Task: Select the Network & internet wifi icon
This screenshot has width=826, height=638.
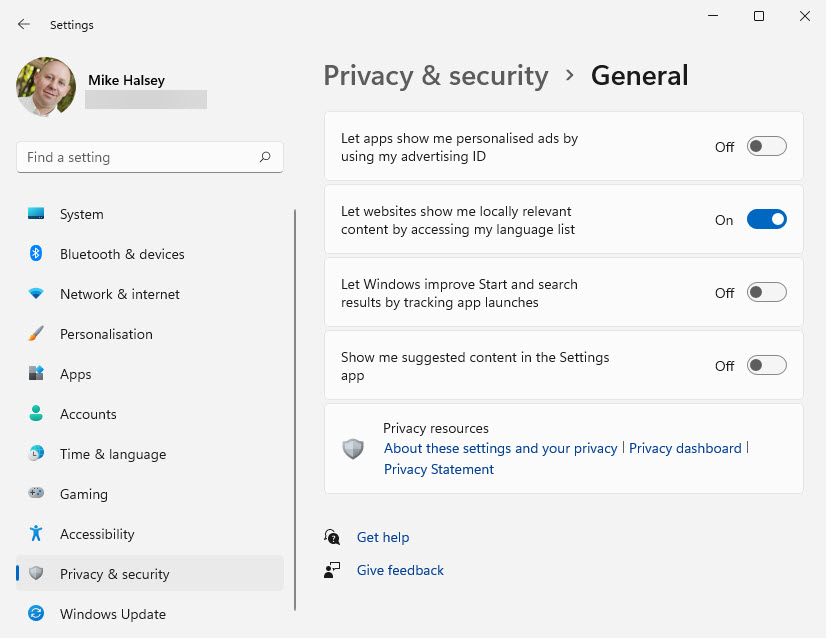Action: (36, 294)
